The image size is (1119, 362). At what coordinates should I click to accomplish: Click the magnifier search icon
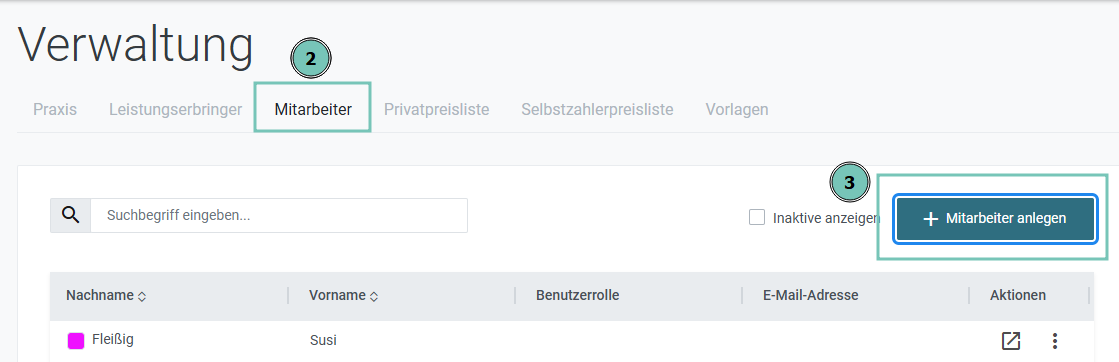(70, 215)
